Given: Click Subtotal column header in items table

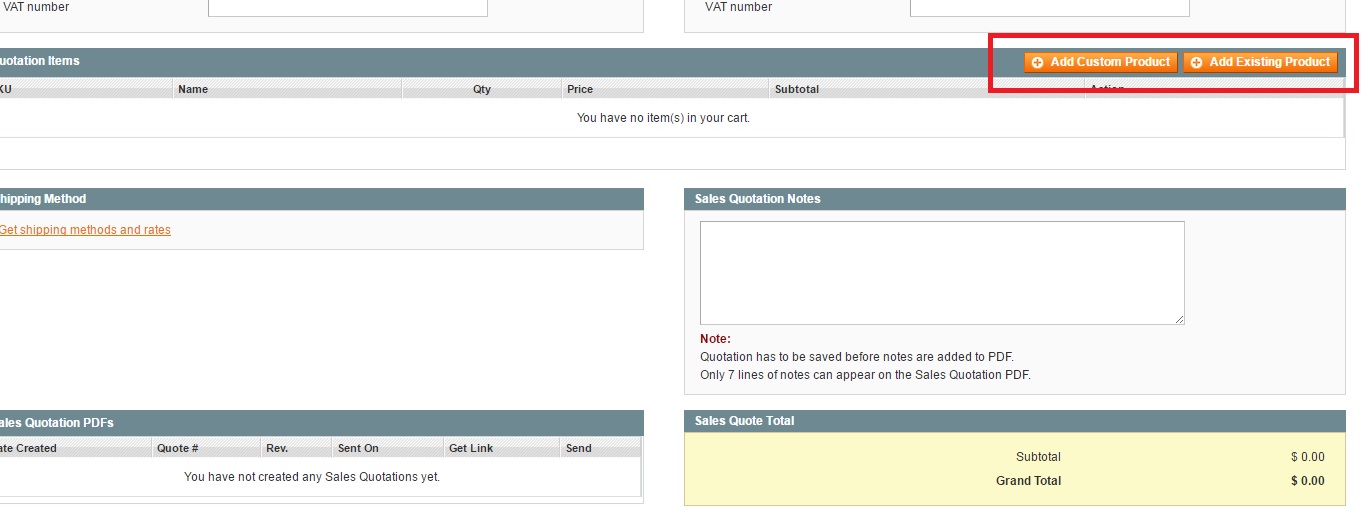Looking at the screenshot, I should point(797,89).
